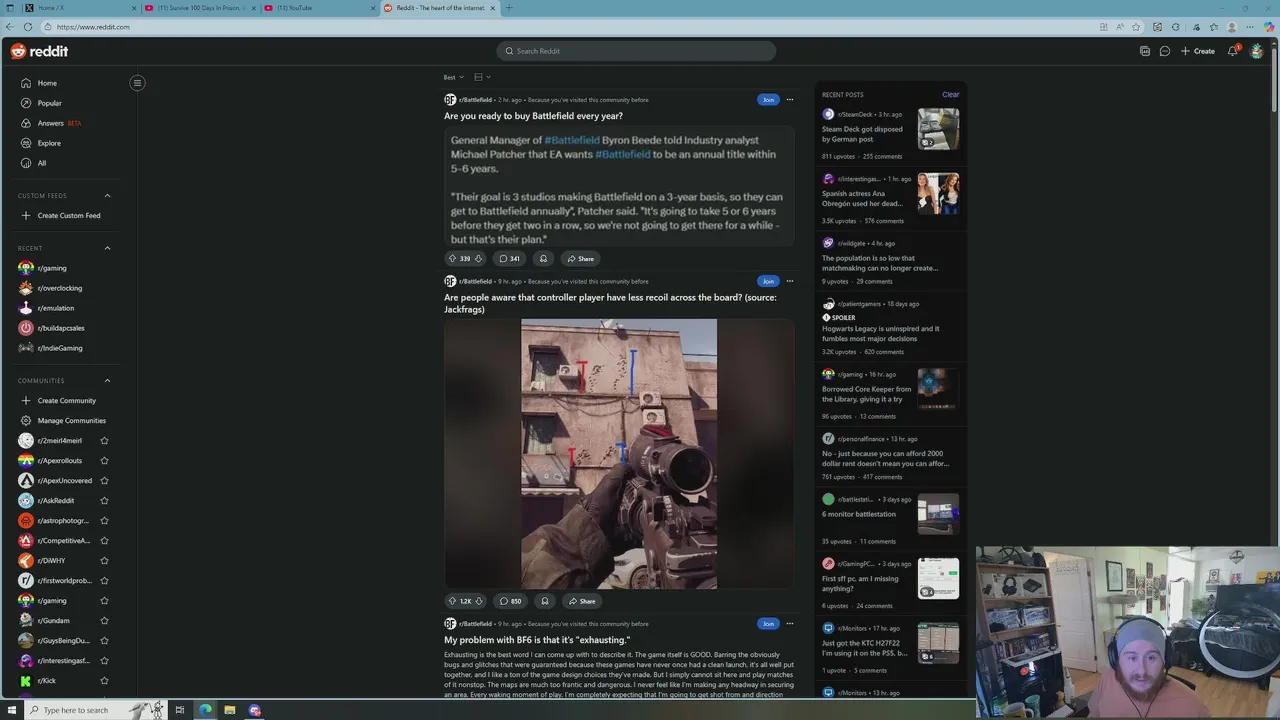Favorite r/AskReddit with its star
1280x720 pixels.
pos(104,501)
